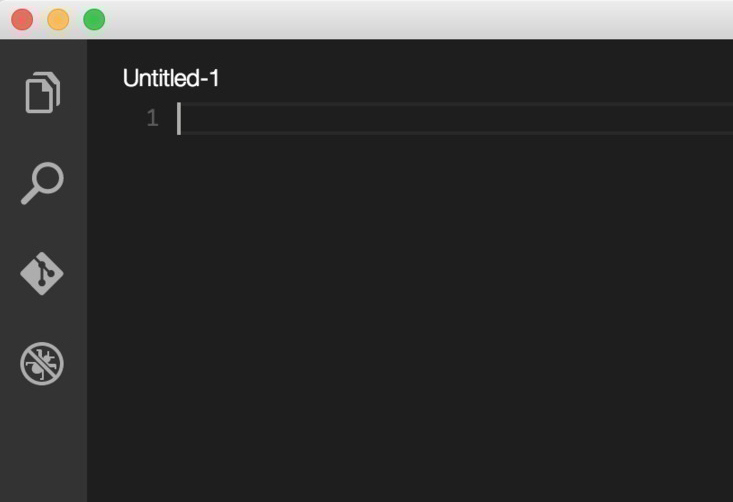Click empty editor area beneath line 1
Viewport: 733px width, 502px height.
click(456, 318)
